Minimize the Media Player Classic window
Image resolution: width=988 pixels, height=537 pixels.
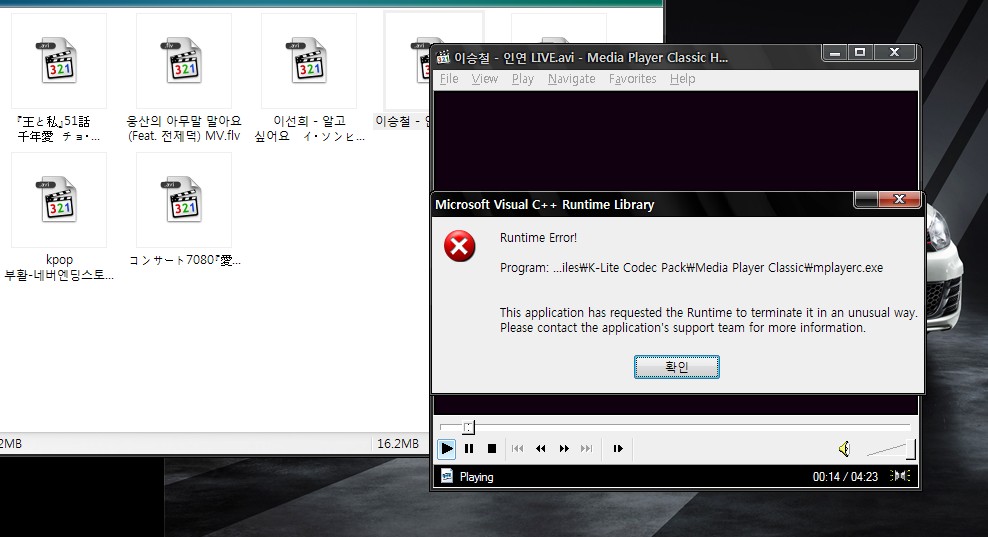pyautogui.click(x=835, y=53)
